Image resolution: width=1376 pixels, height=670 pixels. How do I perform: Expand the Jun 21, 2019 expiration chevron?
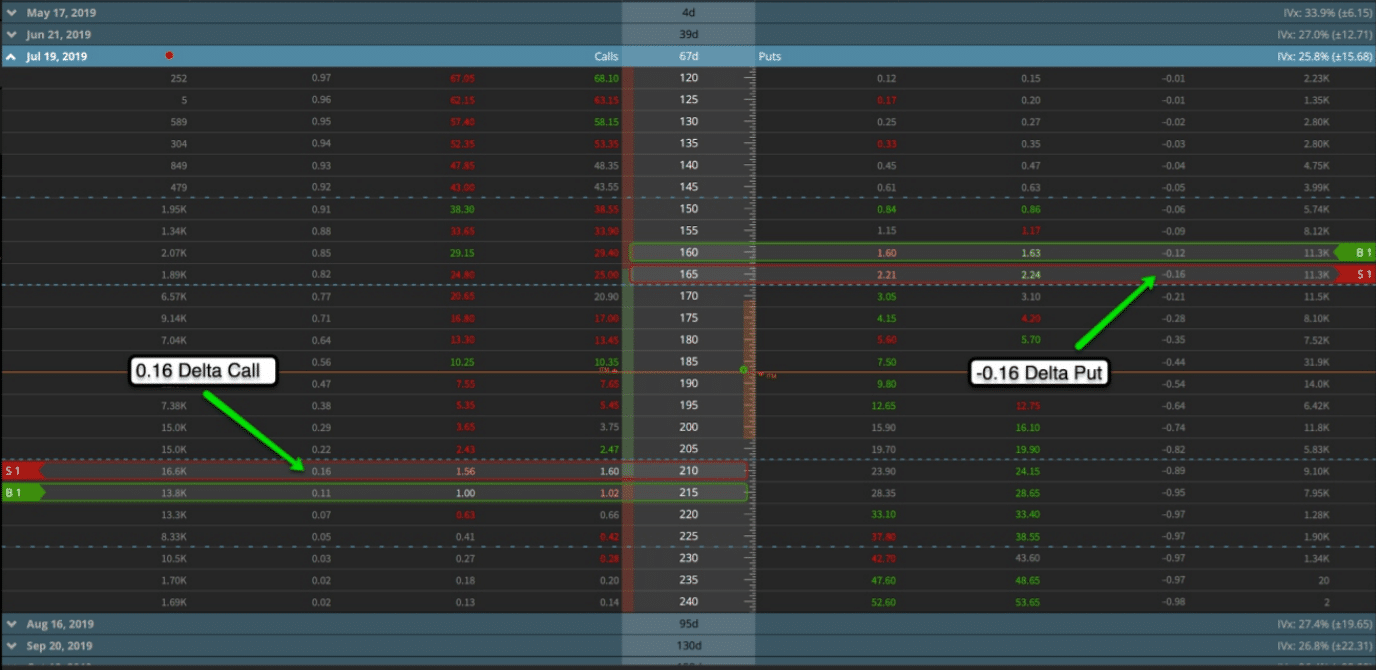(x=11, y=35)
